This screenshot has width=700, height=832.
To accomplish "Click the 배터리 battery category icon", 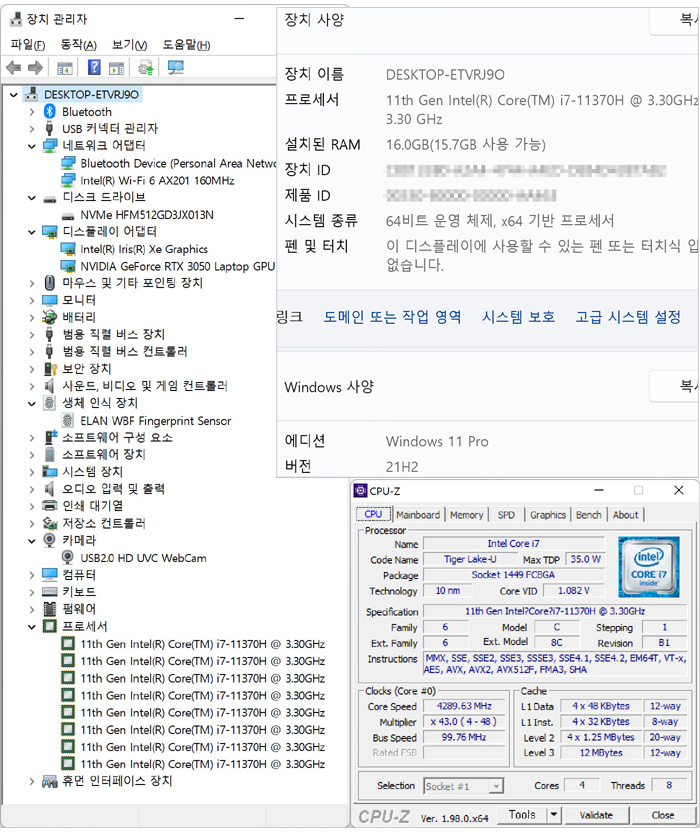I will point(49,317).
